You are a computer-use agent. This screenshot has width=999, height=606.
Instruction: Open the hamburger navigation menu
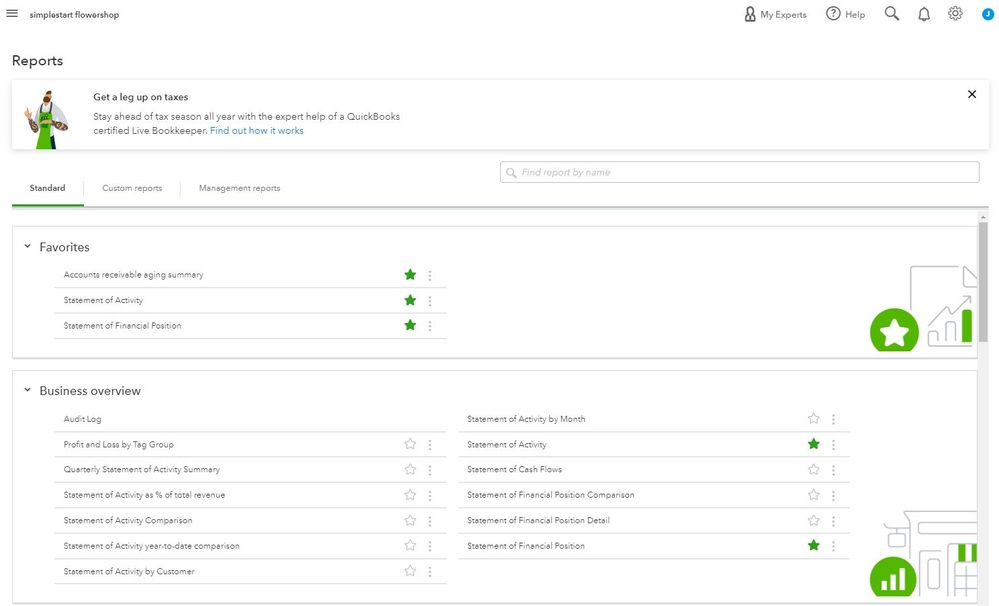click(12, 13)
